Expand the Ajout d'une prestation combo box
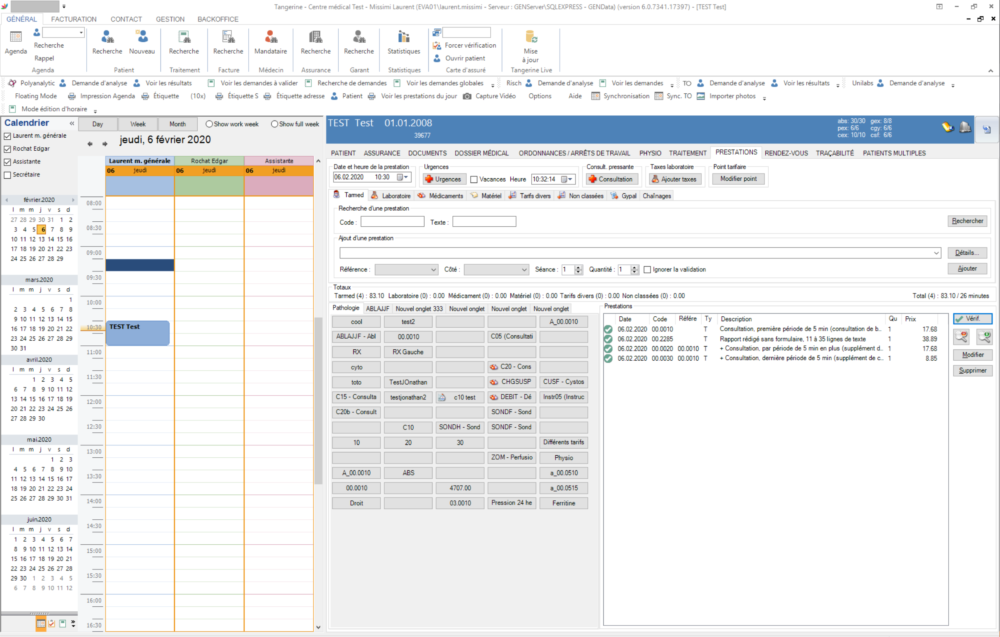This screenshot has height=637, width=1000. point(936,253)
